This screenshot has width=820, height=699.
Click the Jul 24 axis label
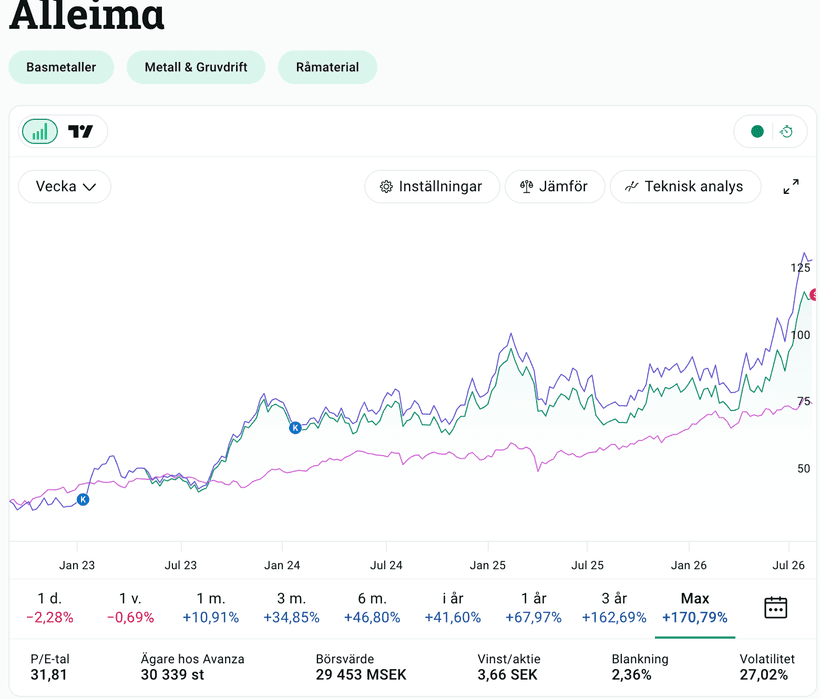(x=386, y=565)
